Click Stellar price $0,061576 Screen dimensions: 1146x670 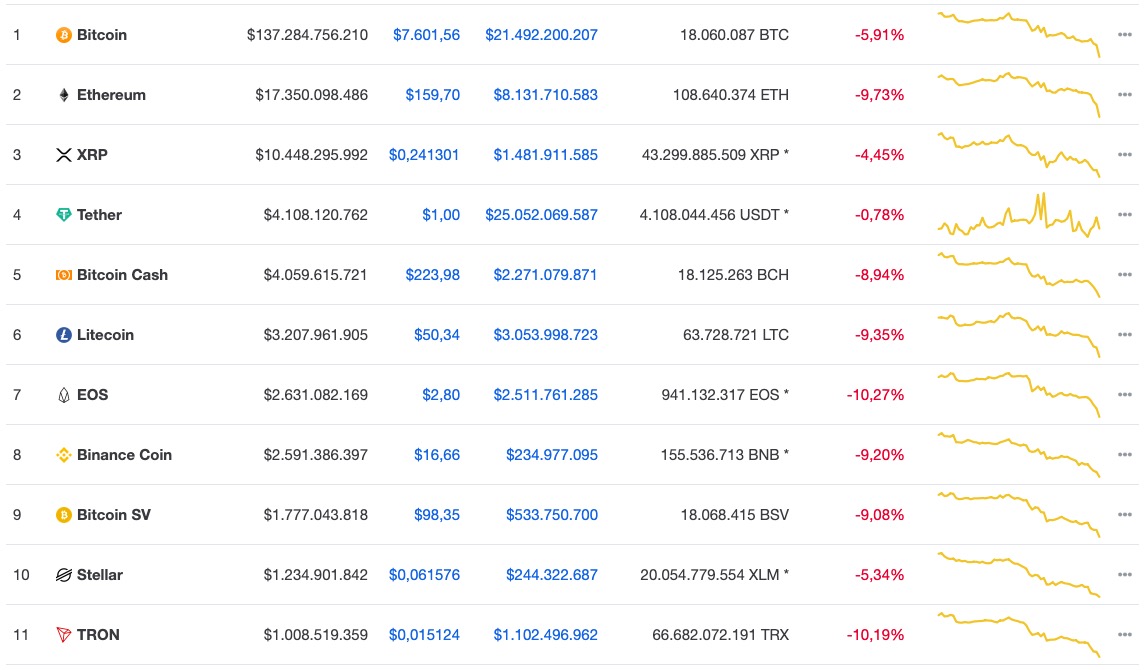tap(424, 575)
